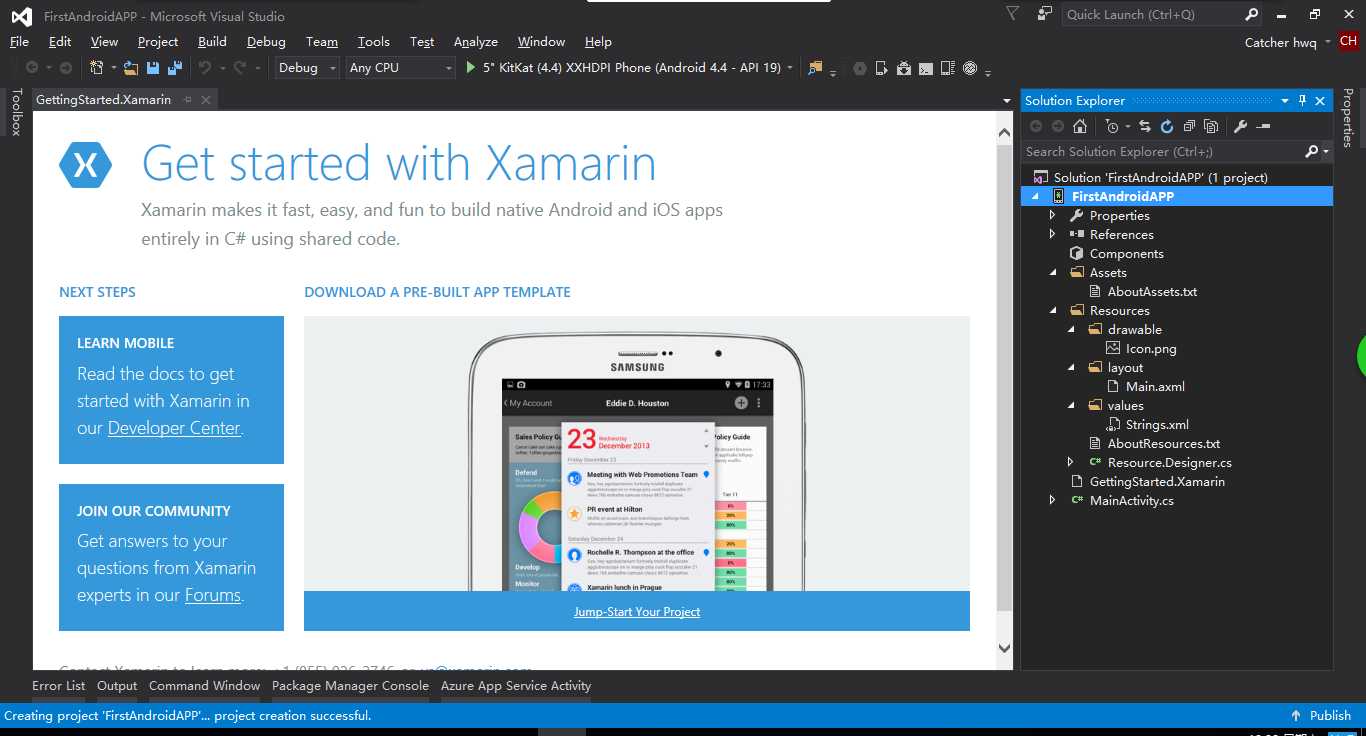The height and width of the screenshot is (736, 1366).
Task: Expand the MainActivity.cs node
Action: tap(1052, 501)
